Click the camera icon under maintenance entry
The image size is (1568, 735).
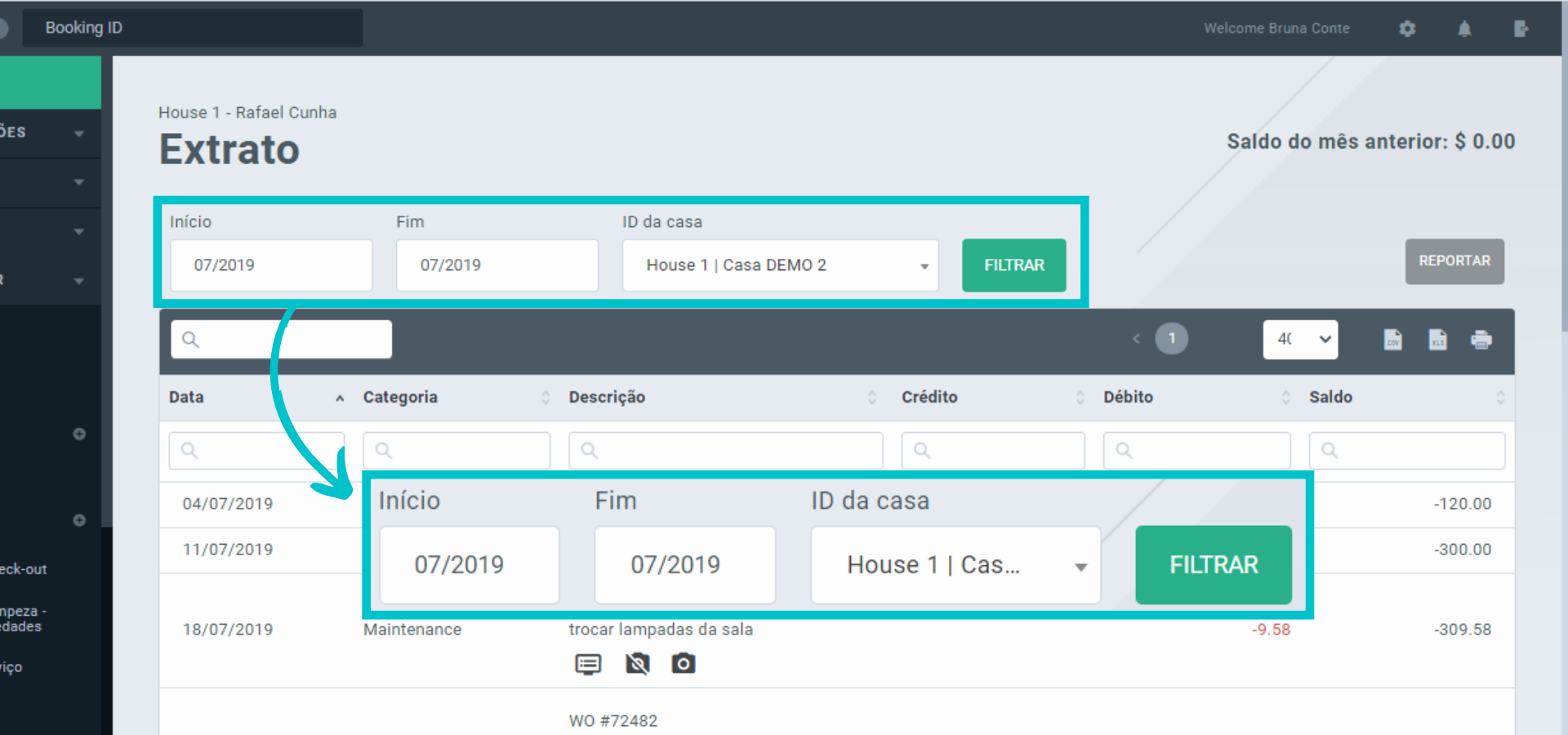tap(684, 664)
